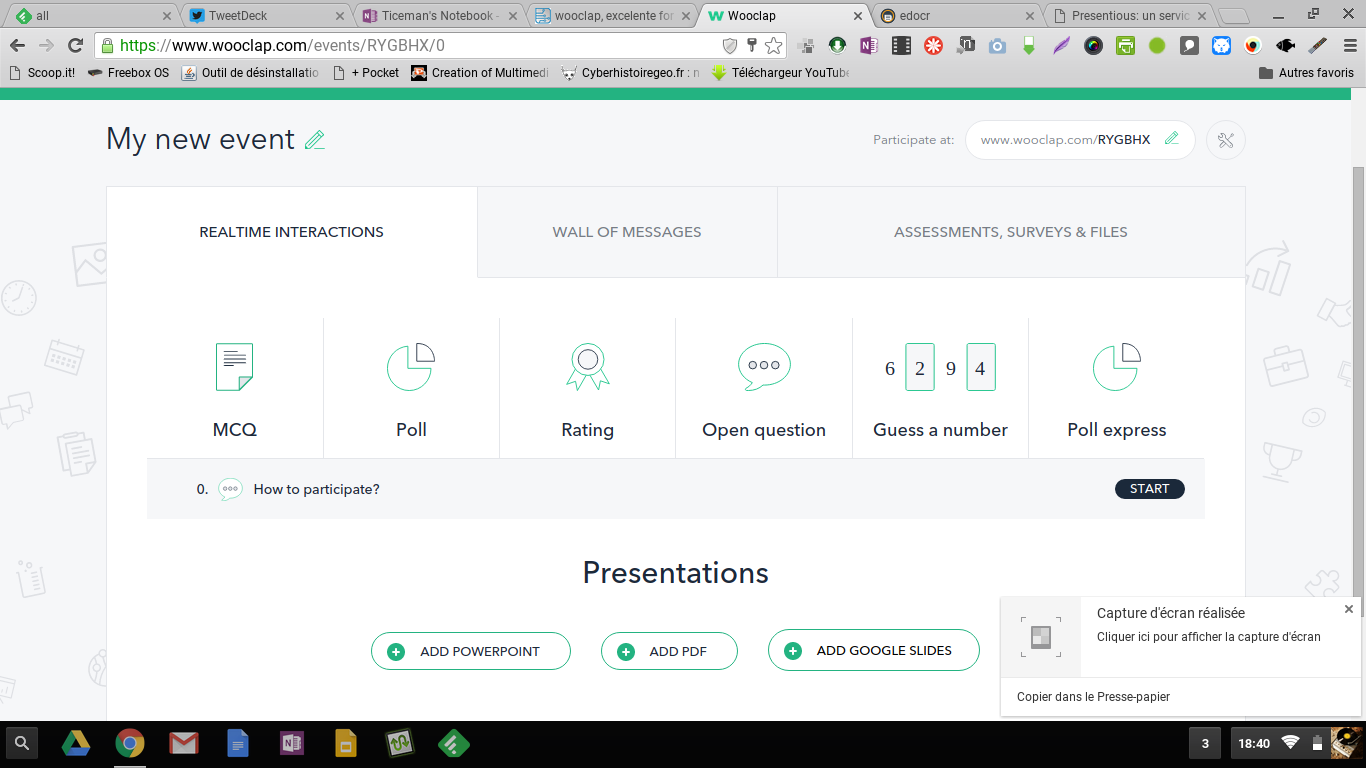Open Gmail from the shelf
Screen dimensions: 1366x768
tap(183, 744)
